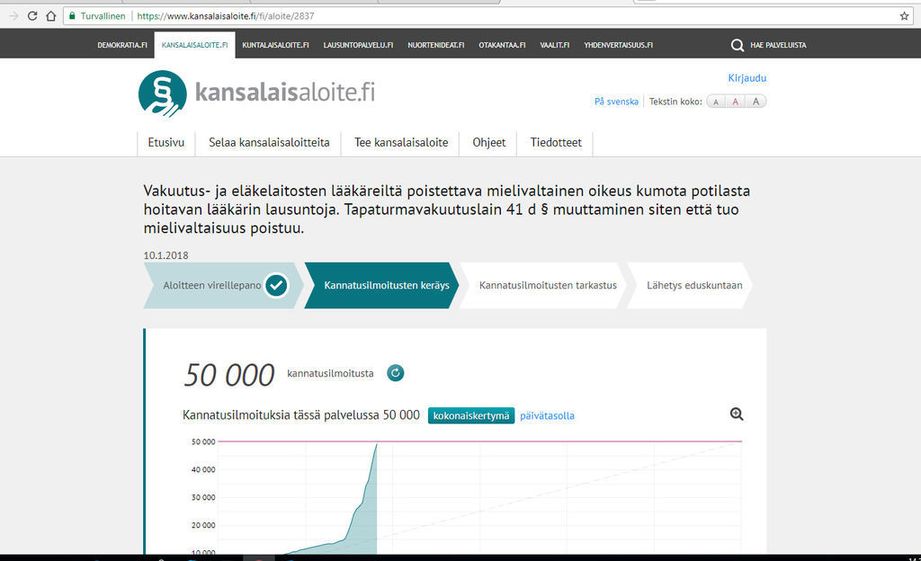Click the Kannatusilmoitusten keräys progress step
This screenshot has height=561, width=921.
tap(386, 286)
